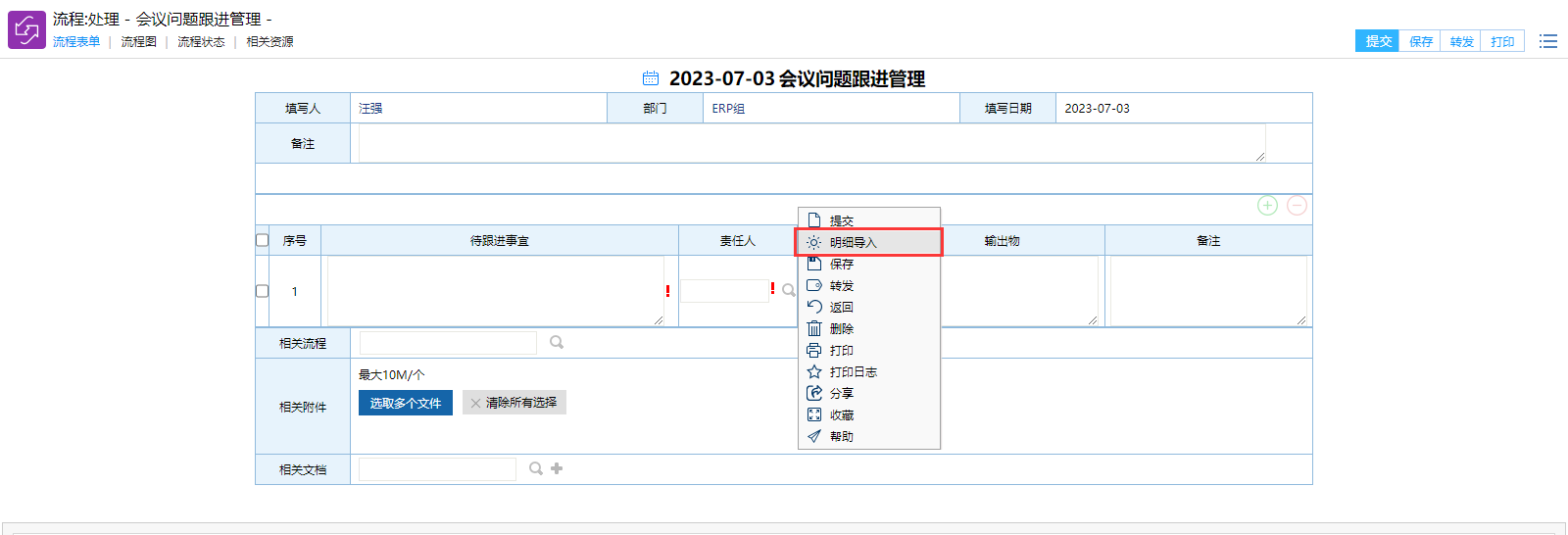Click the 清除所有选择 button
Image resolution: width=1568 pixels, height=535 pixels.
pos(514,403)
